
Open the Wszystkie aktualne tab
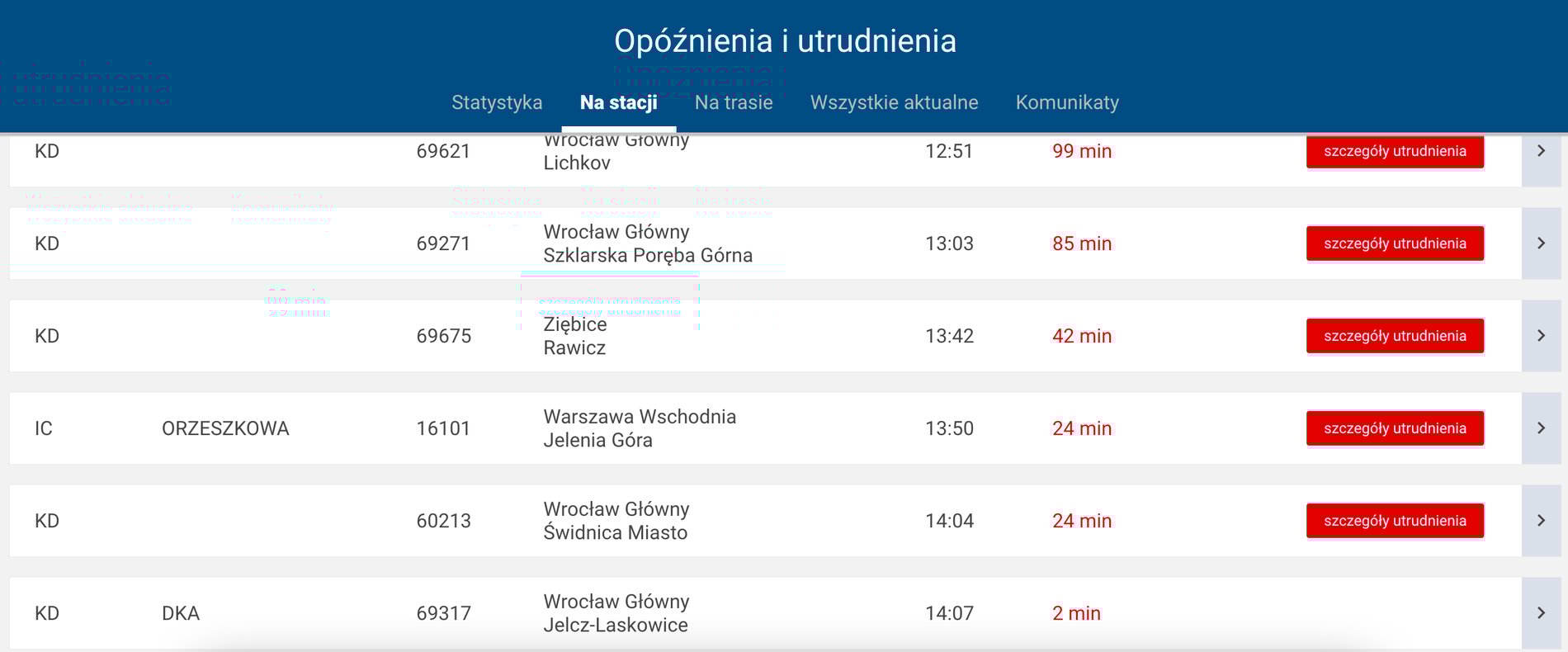tap(894, 102)
